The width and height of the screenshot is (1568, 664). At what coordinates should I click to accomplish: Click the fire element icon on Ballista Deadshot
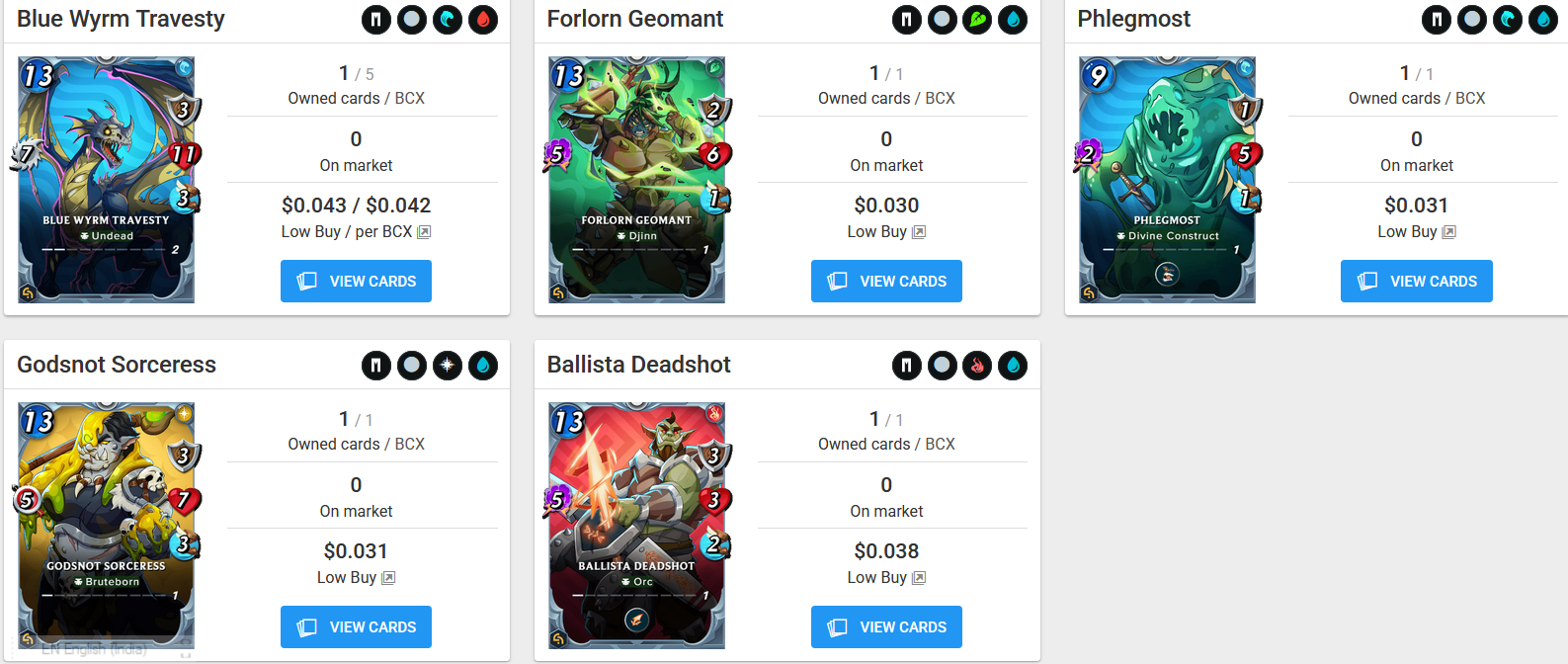(x=977, y=366)
